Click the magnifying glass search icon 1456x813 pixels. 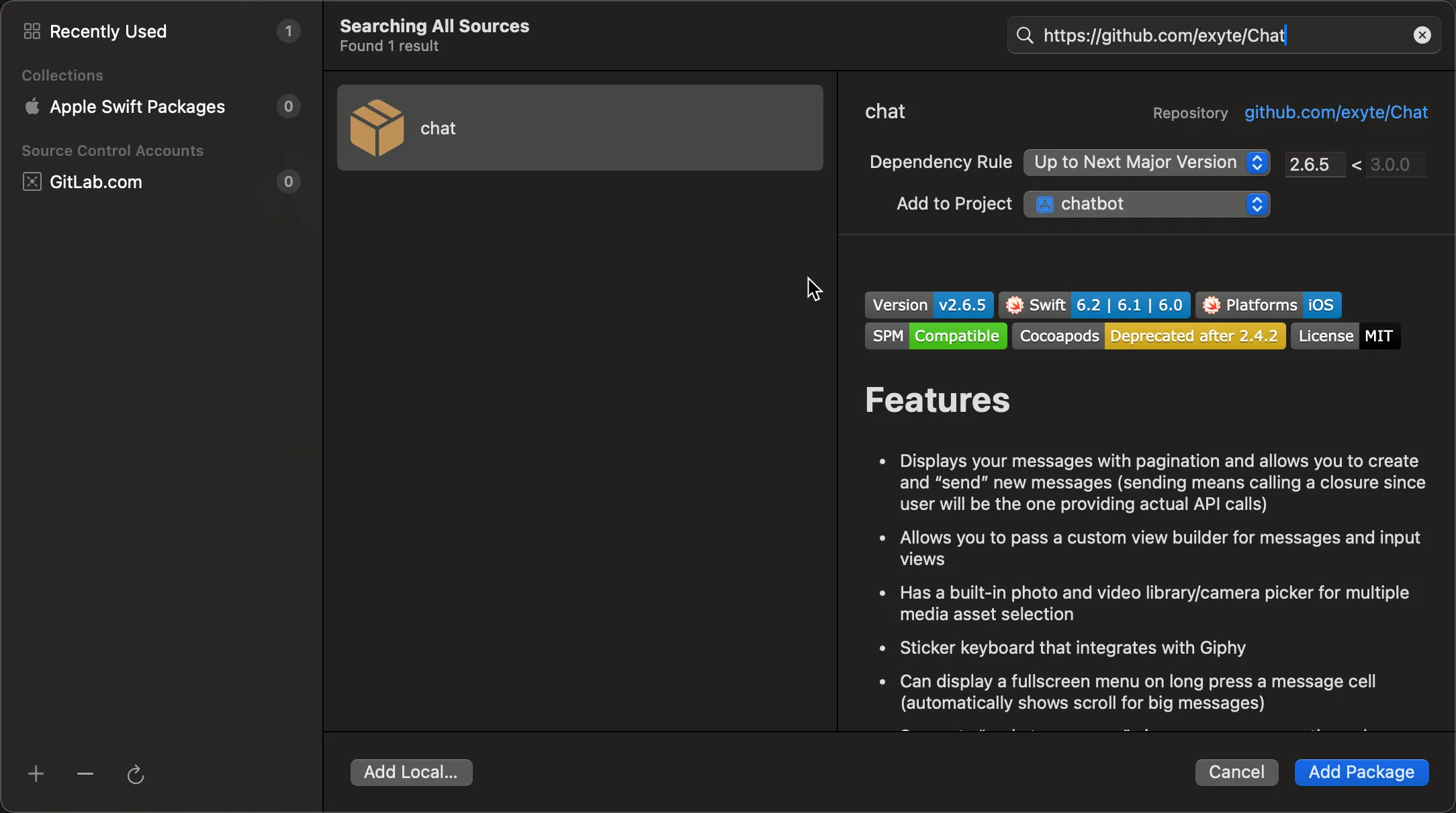coord(1025,36)
